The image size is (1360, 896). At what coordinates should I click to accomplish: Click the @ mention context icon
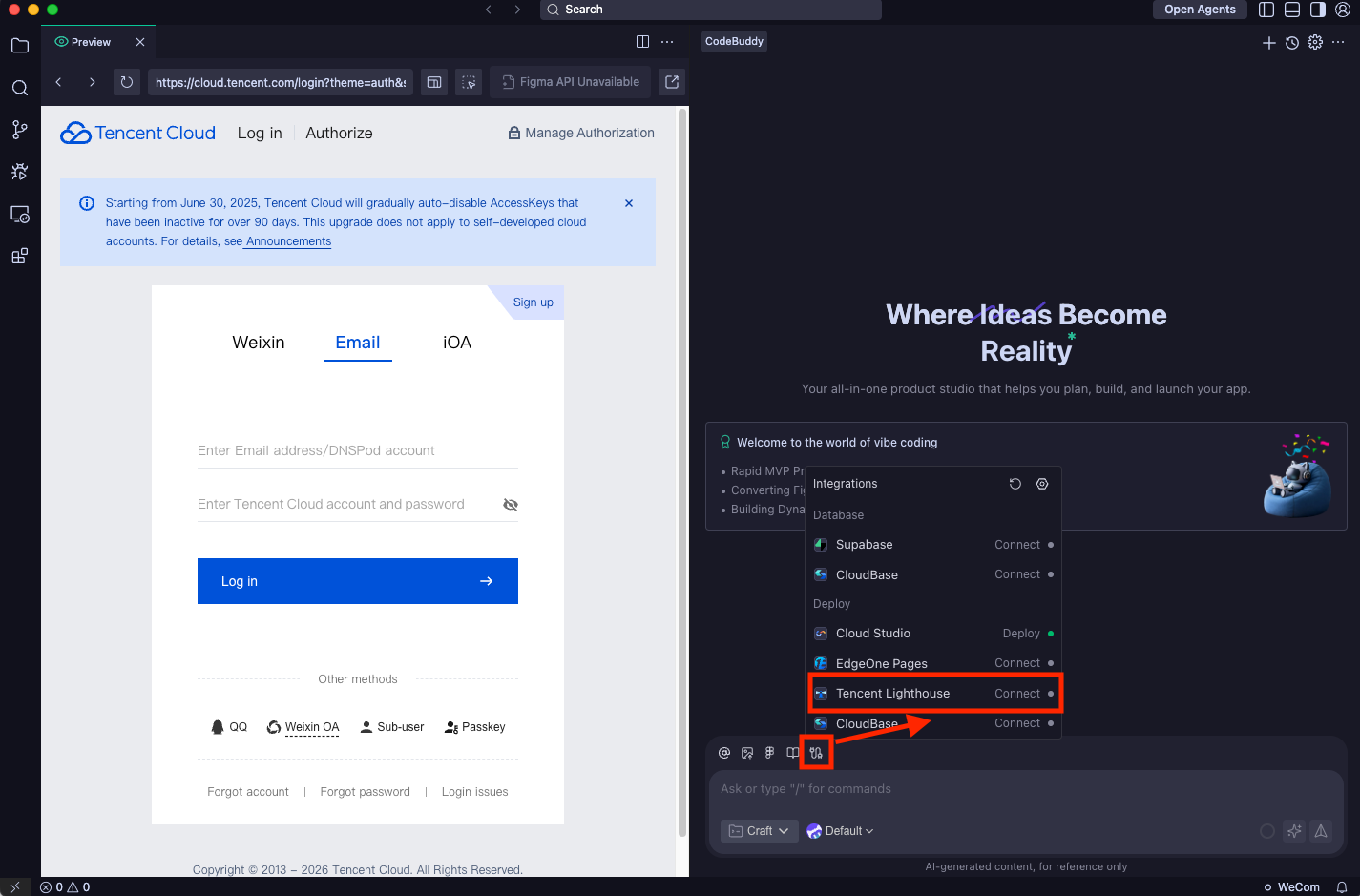pos(724,753)
